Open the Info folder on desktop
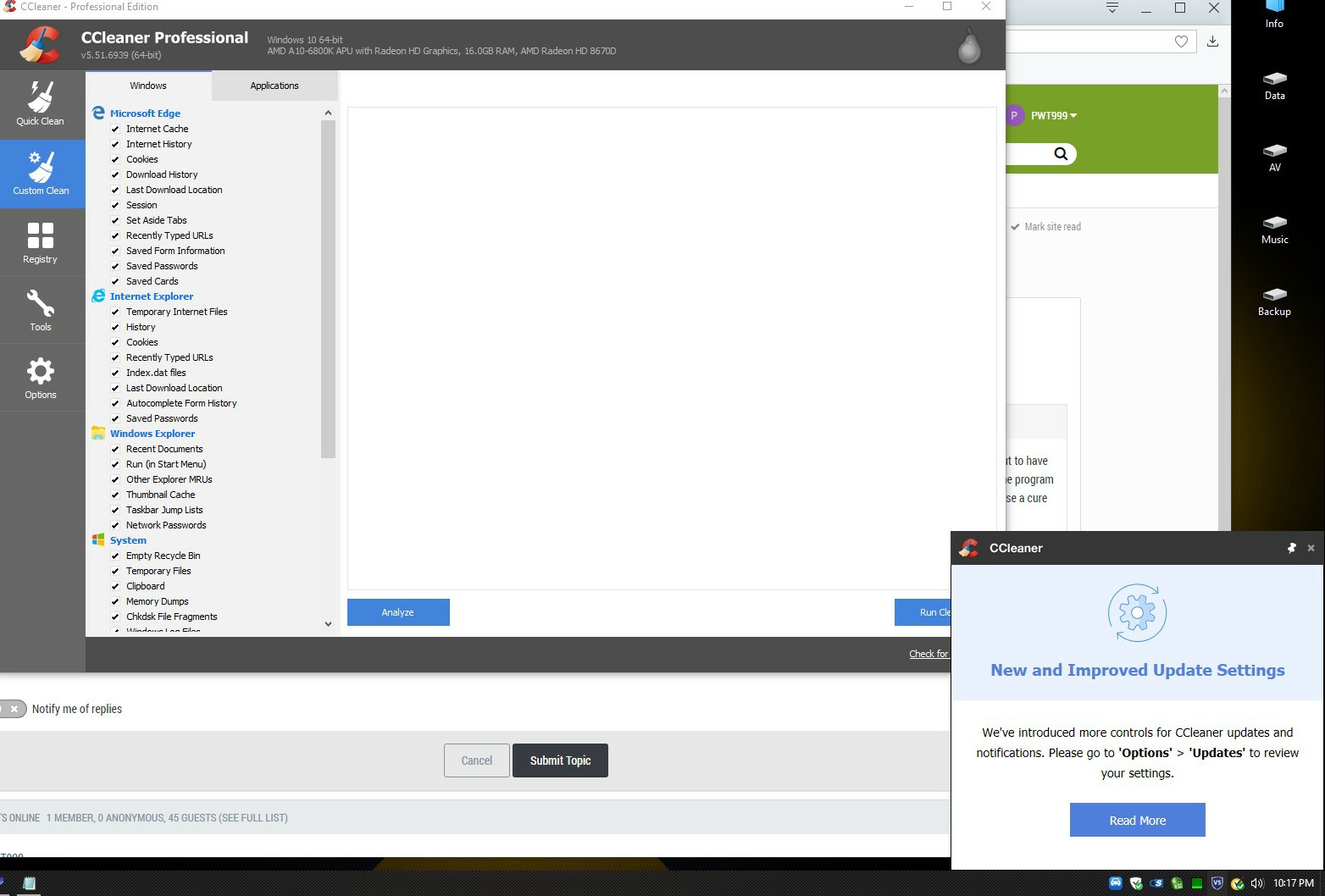Screen dimensions: 1325x896 pyautogui.click(x=1274, y=14)
